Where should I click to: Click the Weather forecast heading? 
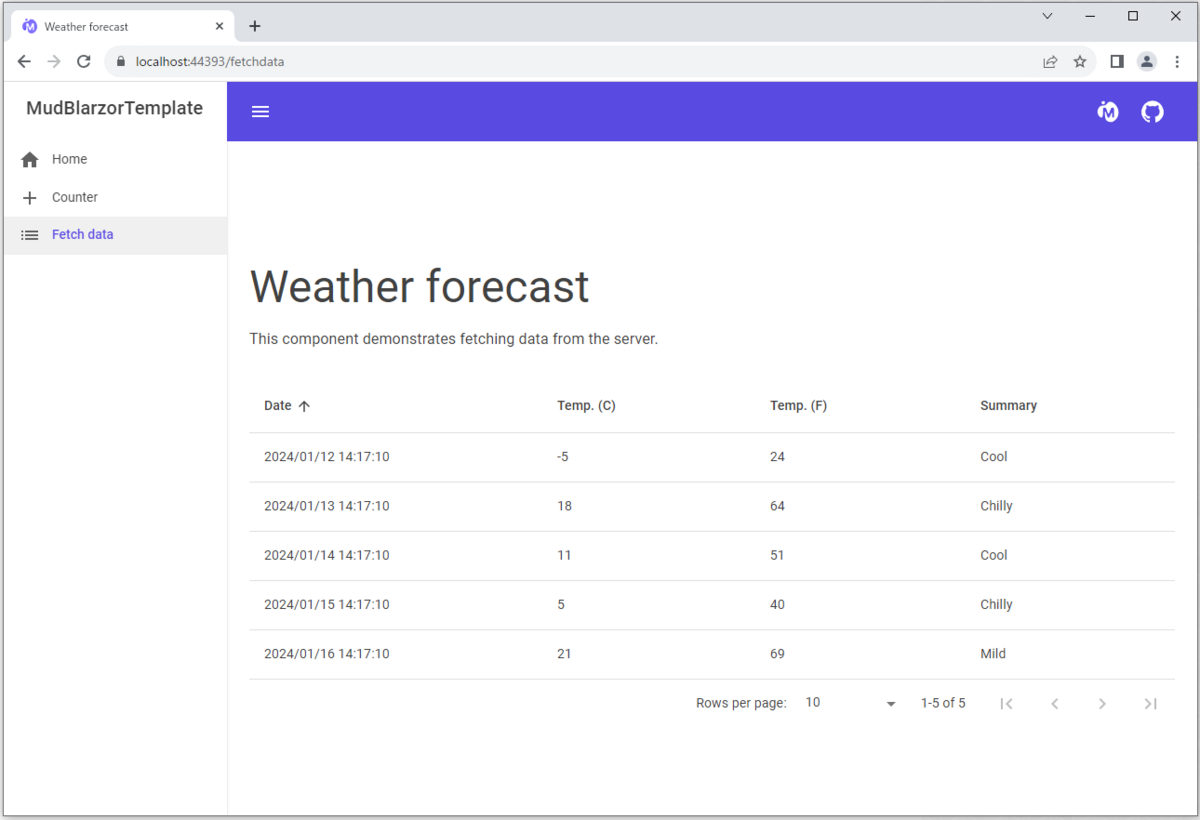419,287
